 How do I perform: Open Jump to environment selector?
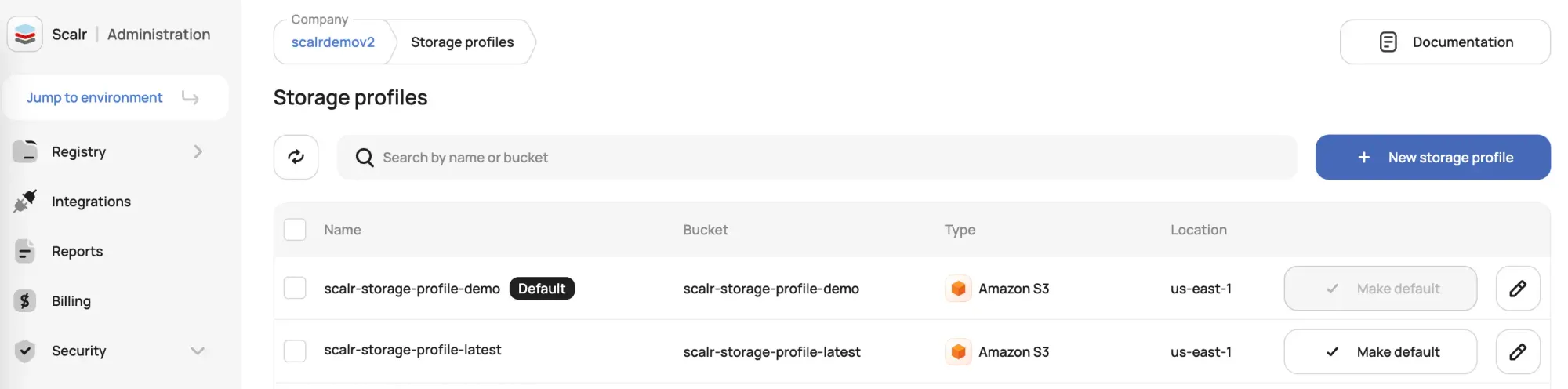pos(116,97)
